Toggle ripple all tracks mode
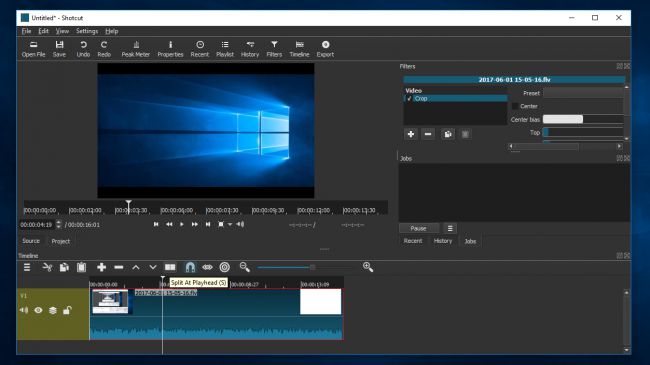The image size is (650, 365). coord(225,268)
